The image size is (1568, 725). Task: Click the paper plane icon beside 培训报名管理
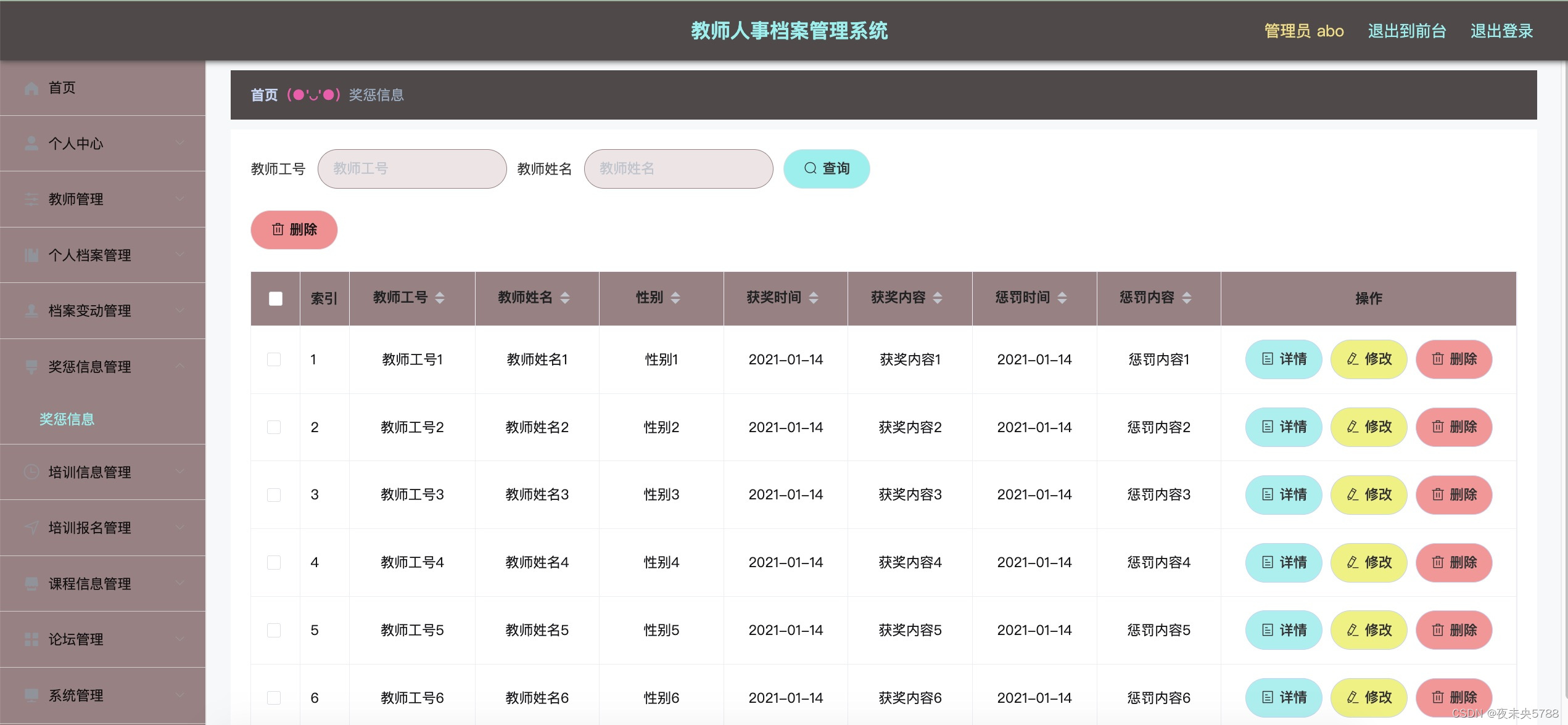pyautogui.click(x=31, y=528)
